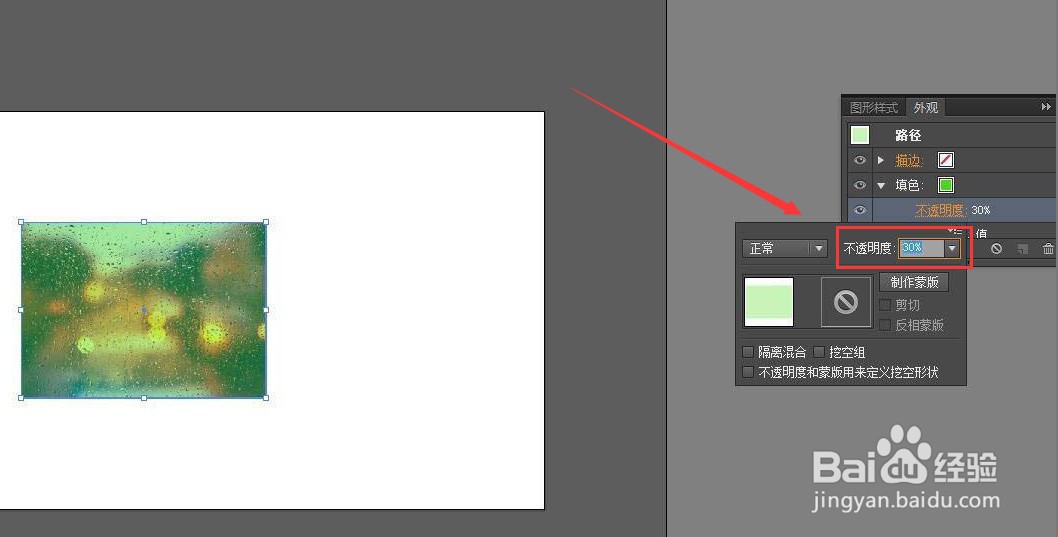Click the red-slash stroke (描边) swatch
The width and height of the screenshot is (1058, 537).
946,160
